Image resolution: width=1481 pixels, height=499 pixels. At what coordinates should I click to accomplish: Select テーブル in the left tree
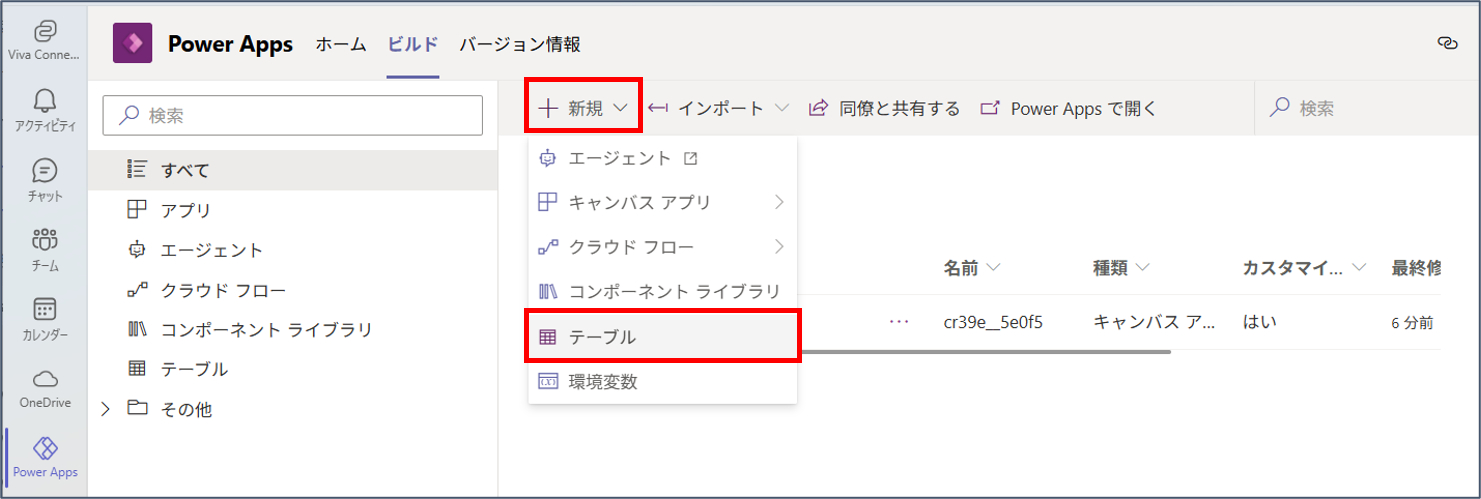(x=293, y=369)
